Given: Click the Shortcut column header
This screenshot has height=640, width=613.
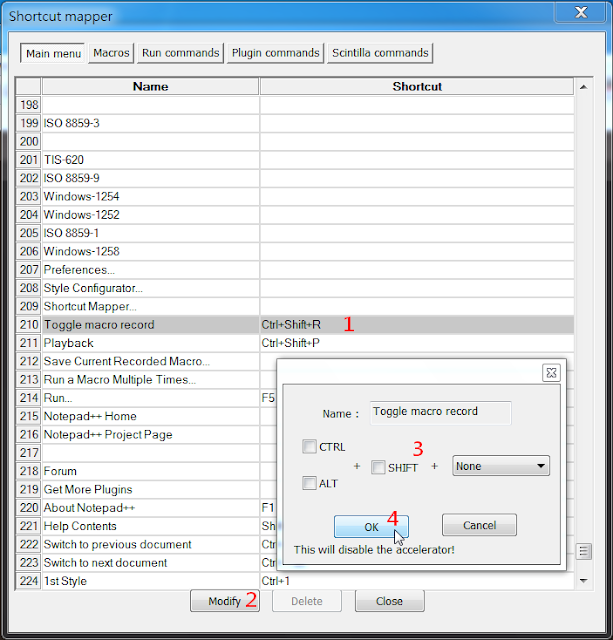Looking at the screenshot, I should (417, 87).
